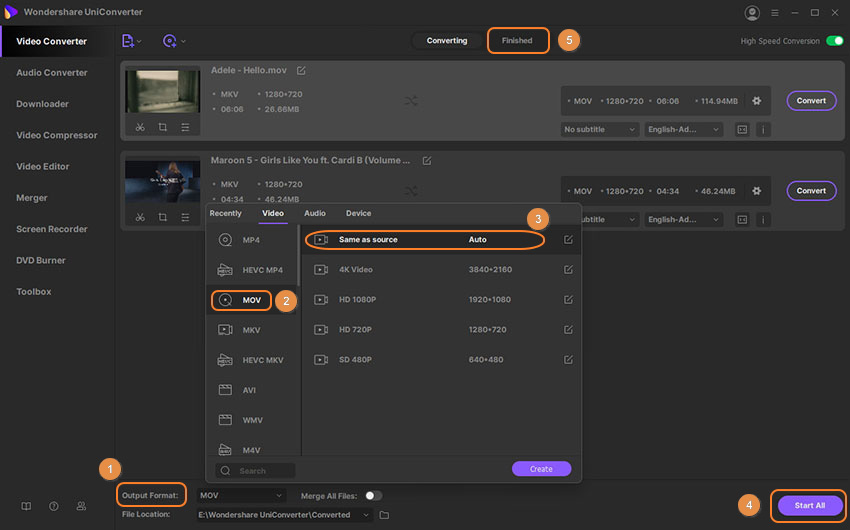Rename the Maroon 5 file with edit icon

pos(427,160)
